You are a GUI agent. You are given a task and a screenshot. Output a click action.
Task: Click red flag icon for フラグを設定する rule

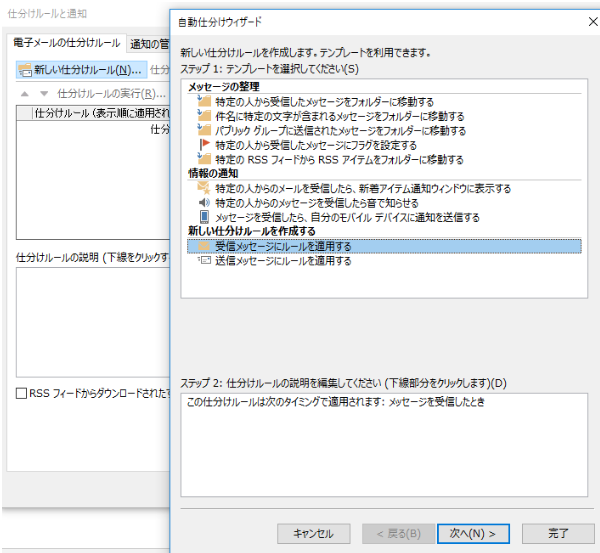(205, 145)
